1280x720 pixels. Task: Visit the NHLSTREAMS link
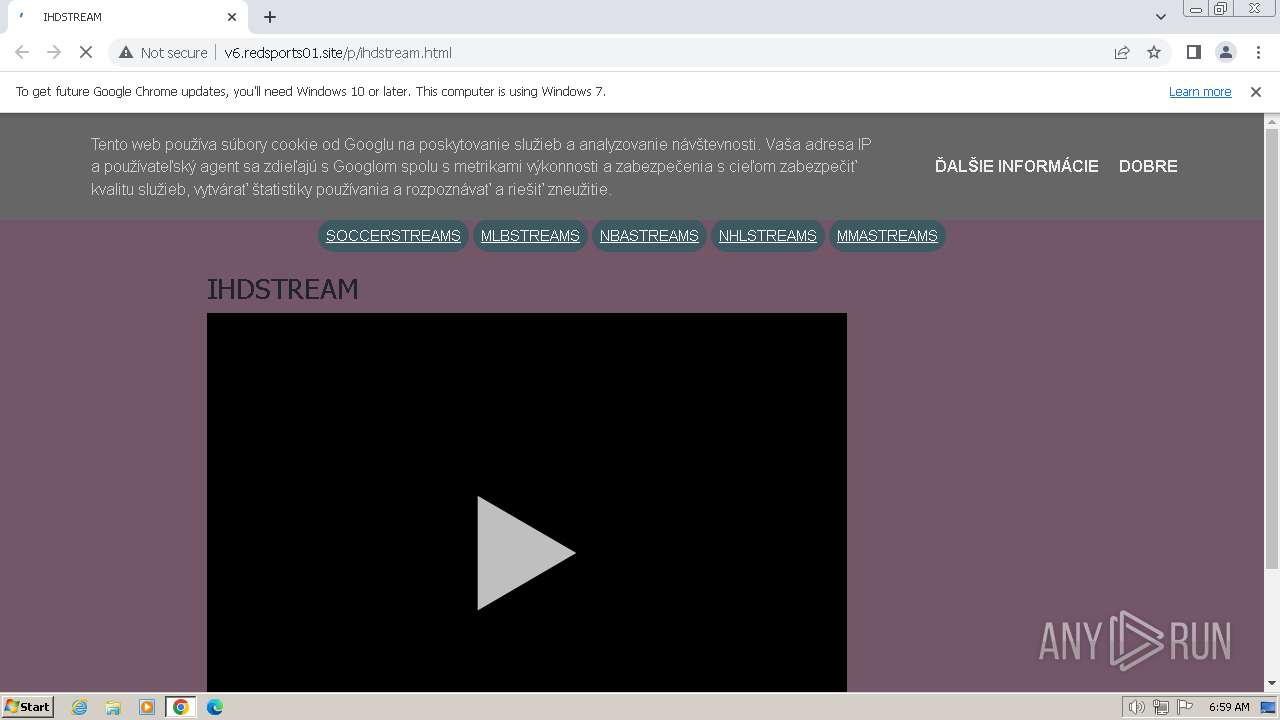tap(768, 236)
